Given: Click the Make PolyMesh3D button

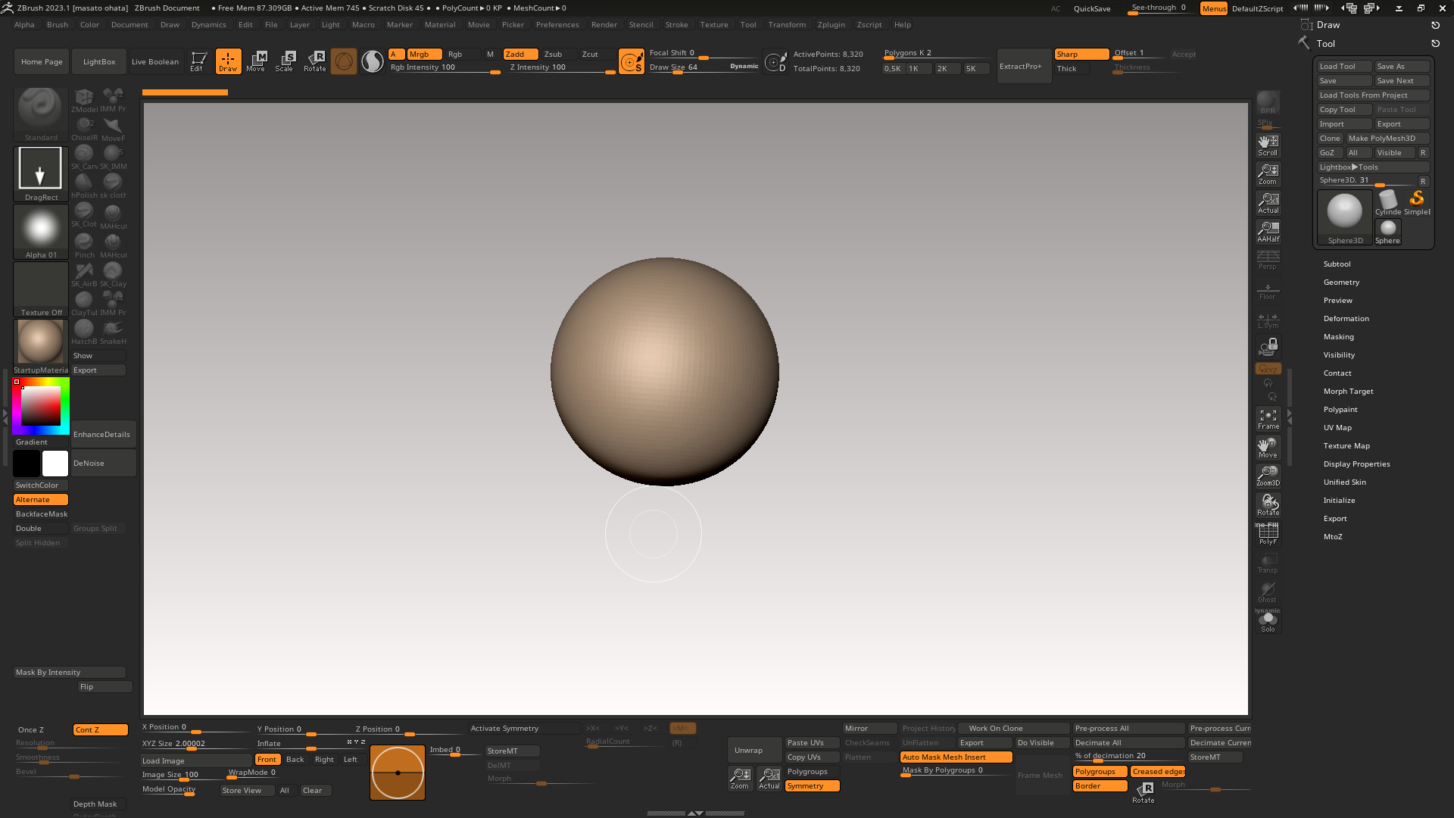Looking at the screenshot, I should click(x=1382, y=138).
